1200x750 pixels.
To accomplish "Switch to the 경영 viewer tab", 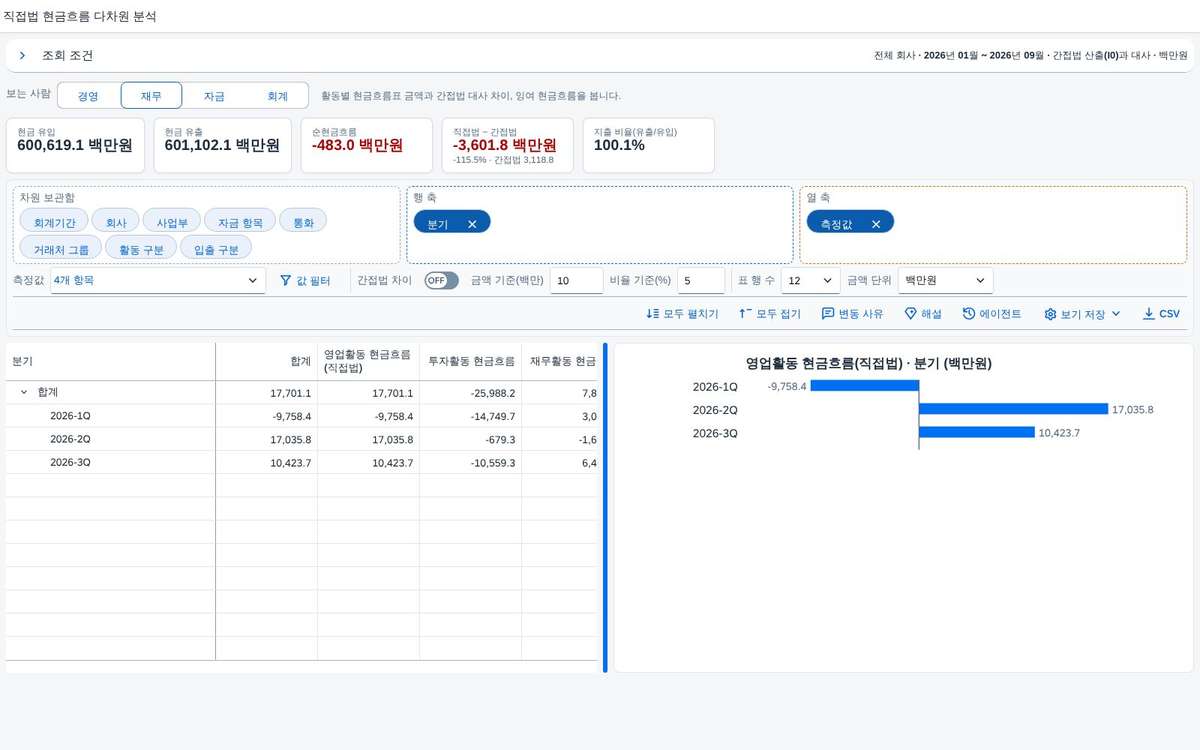I will tap(88, 96).
